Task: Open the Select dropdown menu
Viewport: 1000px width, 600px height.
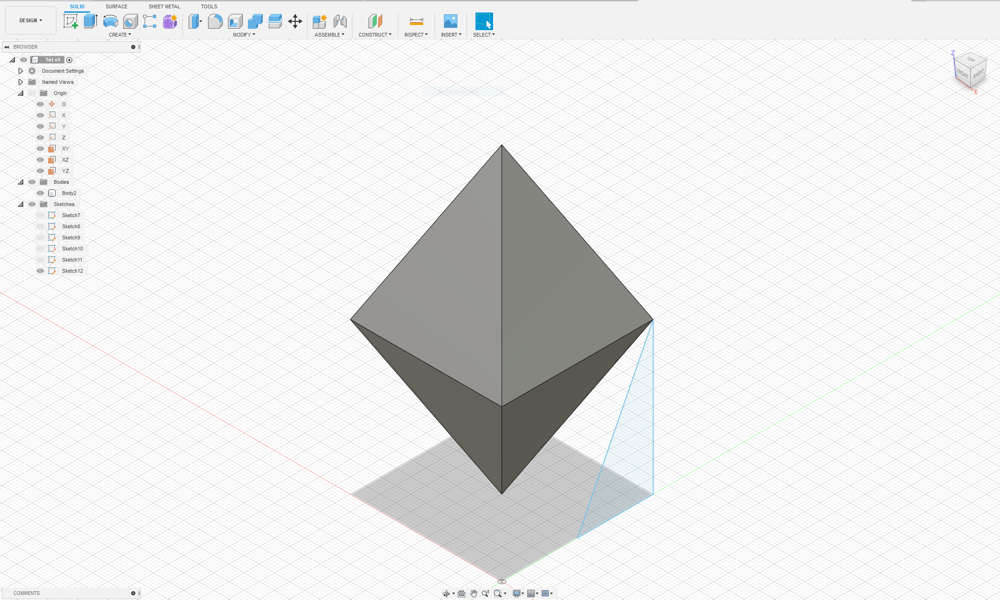Action: [x=483, y=34]
